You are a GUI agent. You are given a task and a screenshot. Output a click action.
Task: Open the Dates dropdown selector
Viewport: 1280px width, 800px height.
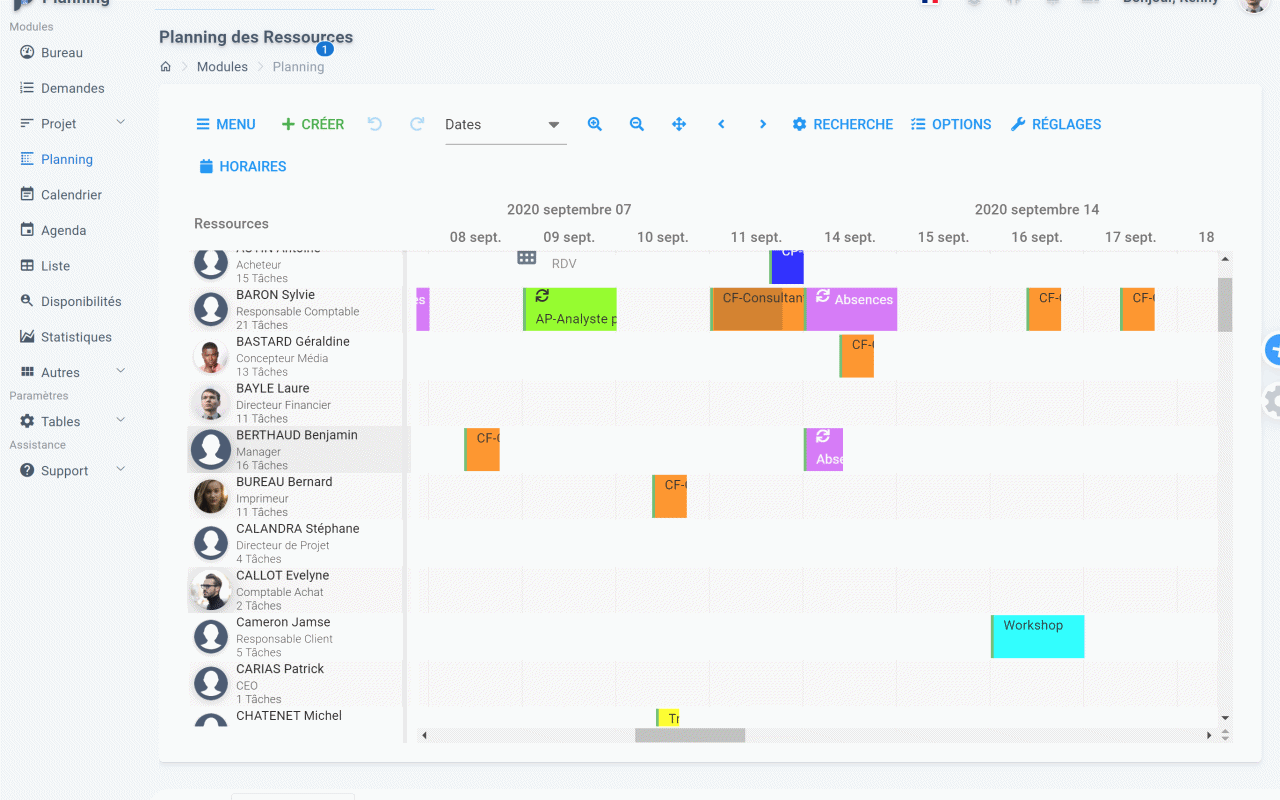point(505,124)
